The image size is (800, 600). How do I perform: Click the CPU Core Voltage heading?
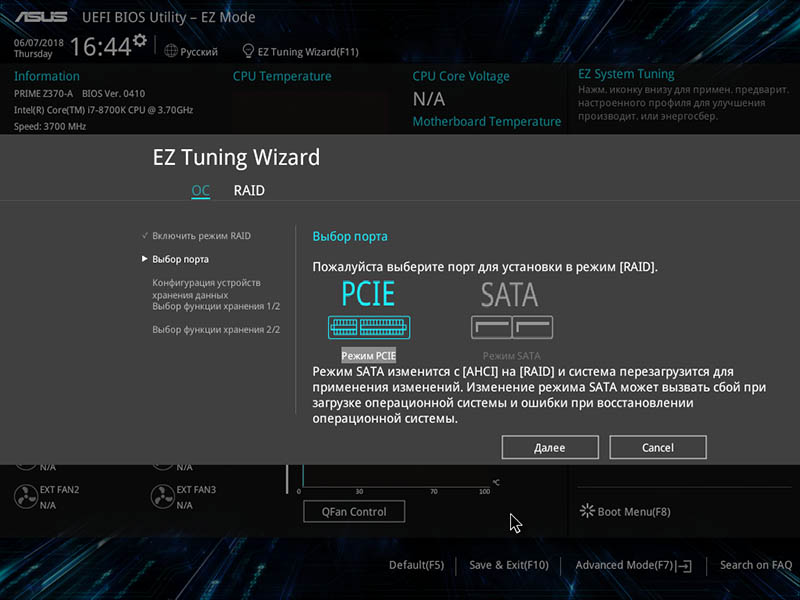tap(461, 76)
